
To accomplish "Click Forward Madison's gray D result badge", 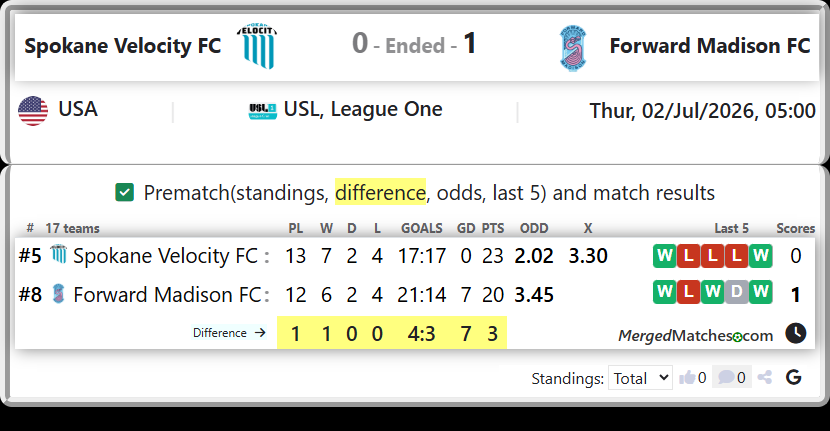I will [736, 292].
